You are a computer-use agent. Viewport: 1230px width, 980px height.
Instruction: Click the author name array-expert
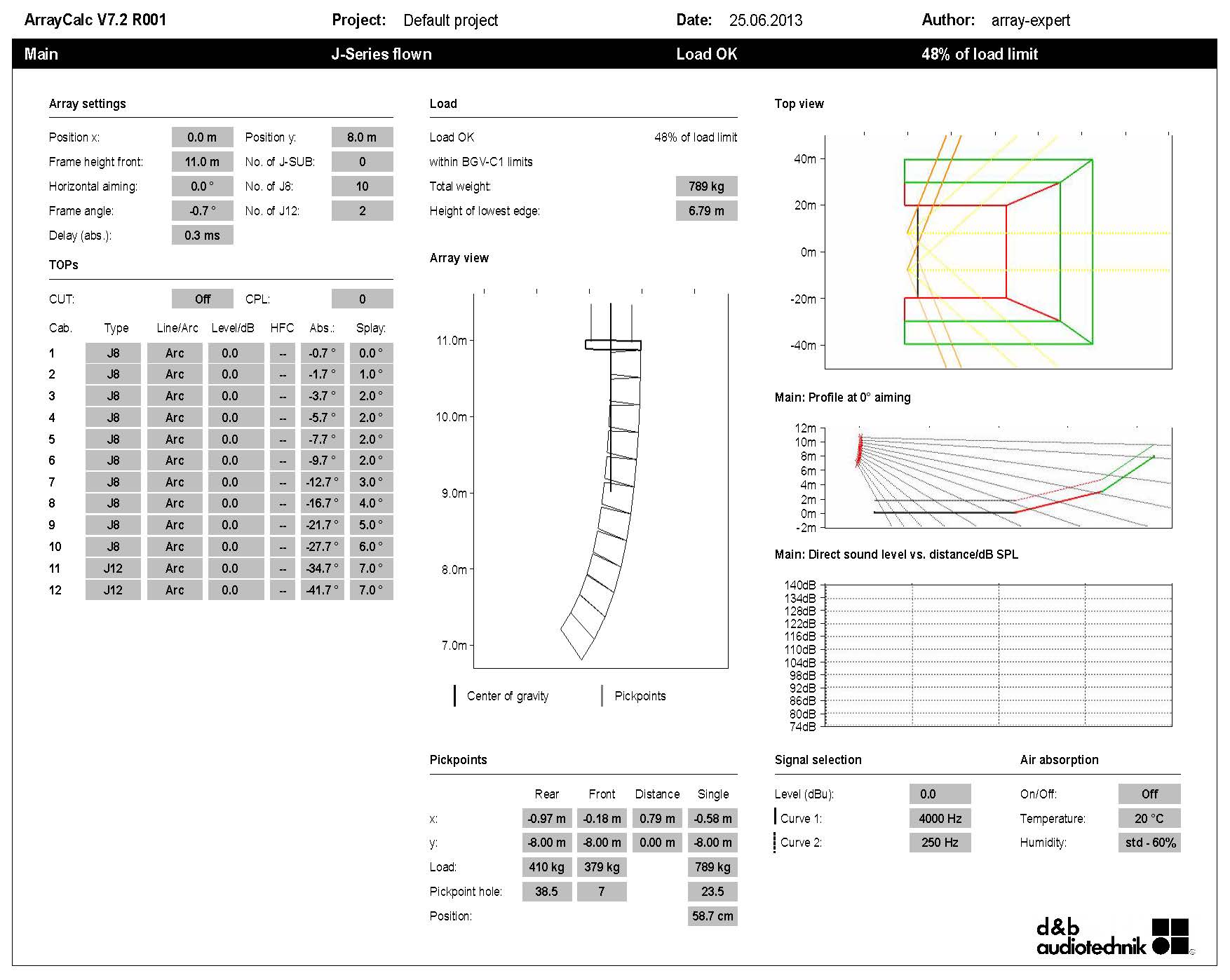click(1031, 20)
